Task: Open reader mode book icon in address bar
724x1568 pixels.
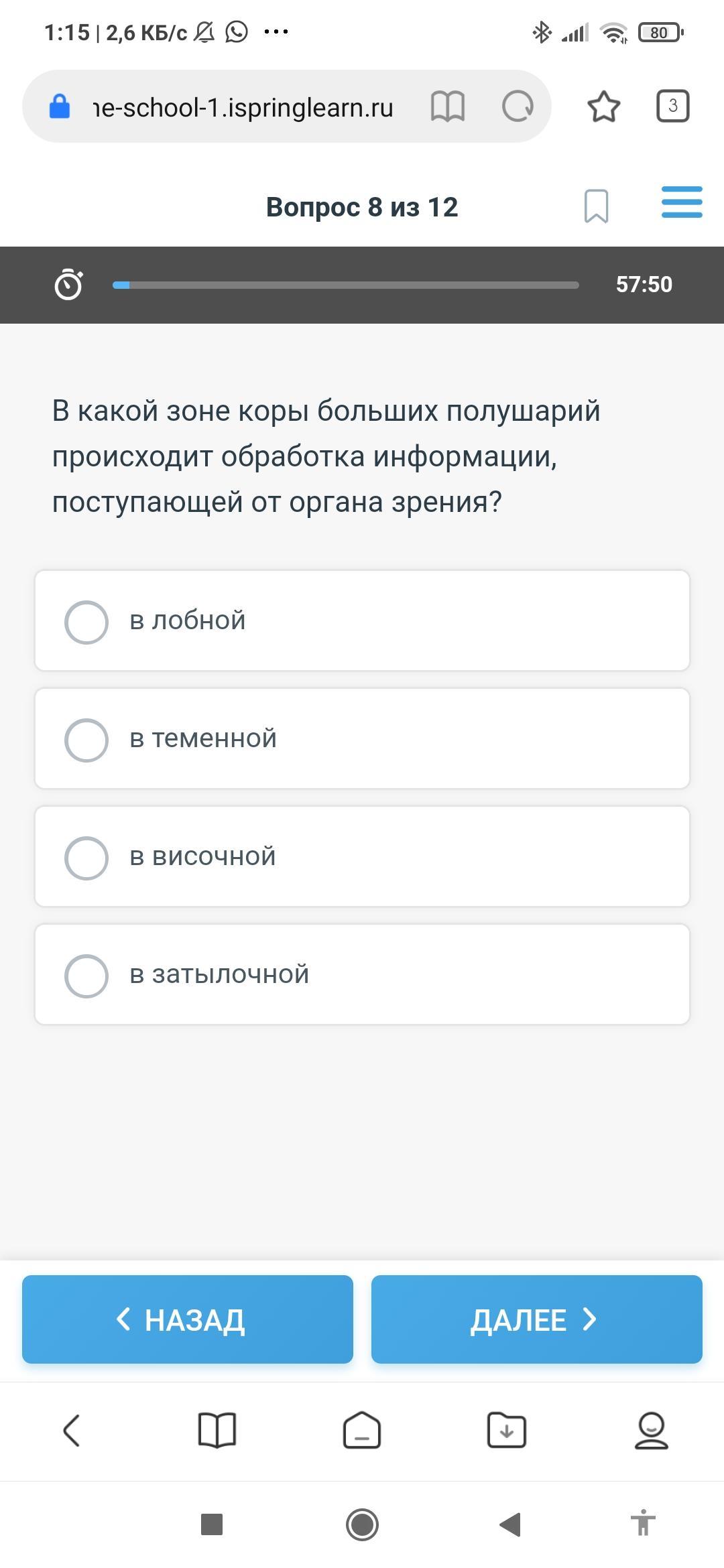Action: [447, 107]
